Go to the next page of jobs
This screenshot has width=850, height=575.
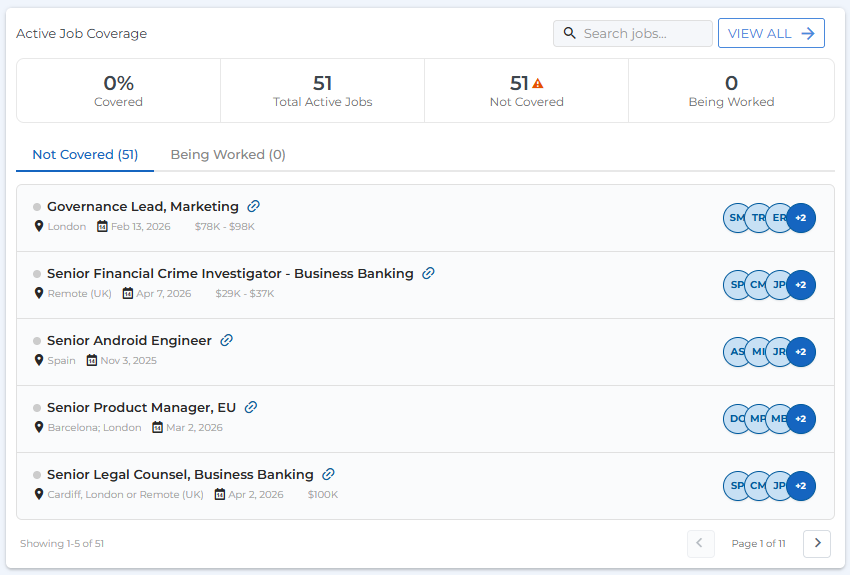tap(817, 543)
